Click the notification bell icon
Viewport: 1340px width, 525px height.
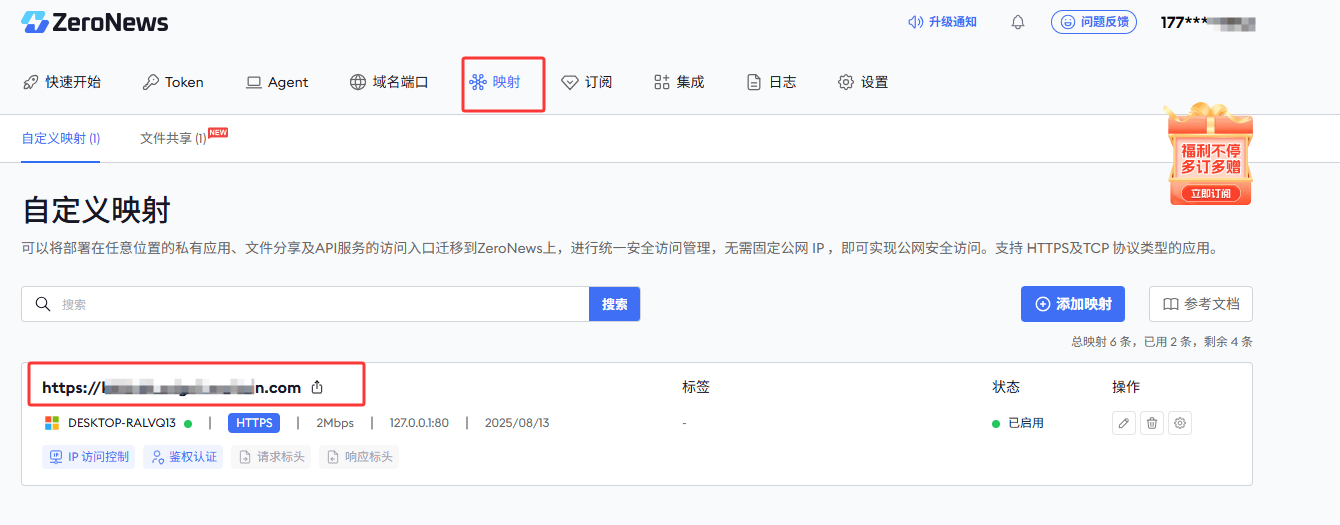tap(1018, 22)
